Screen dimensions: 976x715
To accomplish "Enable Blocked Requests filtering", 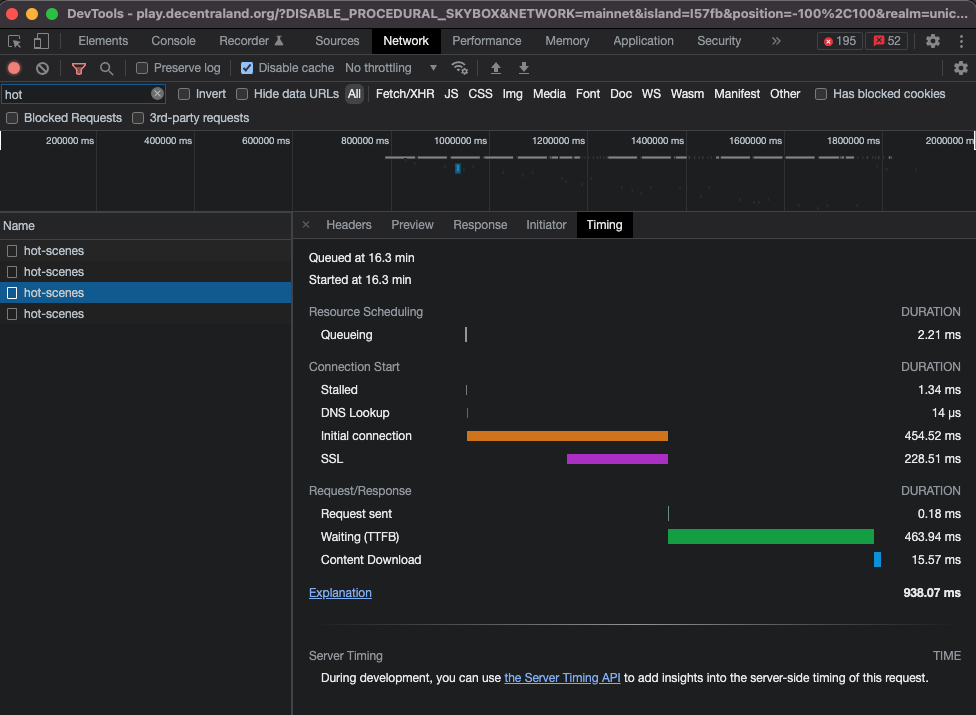I will [10, 117].
